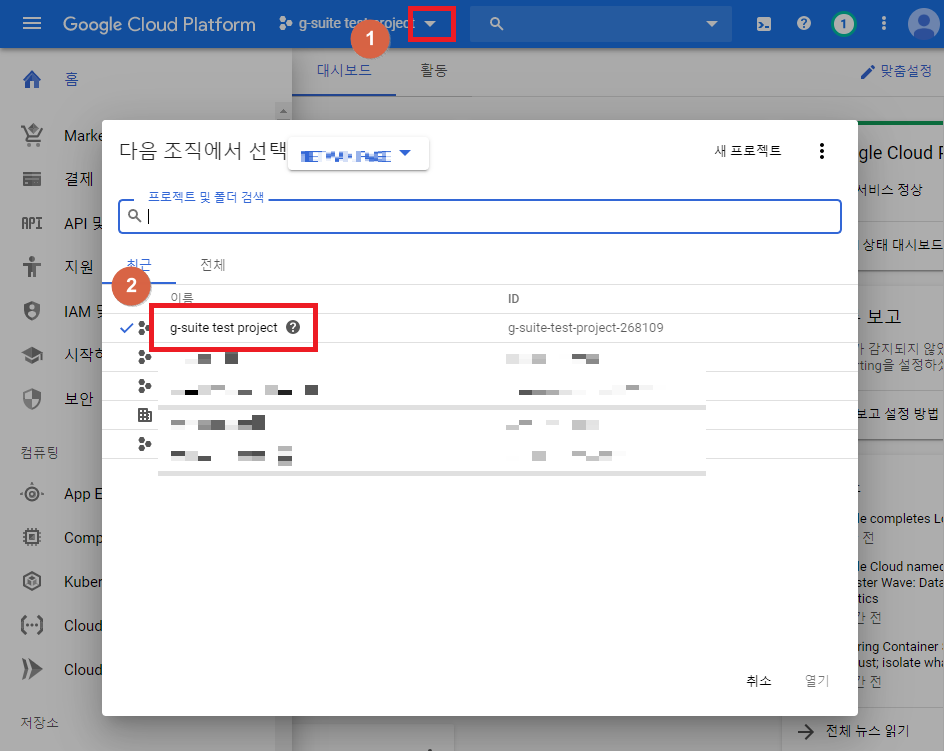Screen dimensions: 944x751
Task: Select g-suite test project row
Action: pyautogui.click(x=480, y=328)
